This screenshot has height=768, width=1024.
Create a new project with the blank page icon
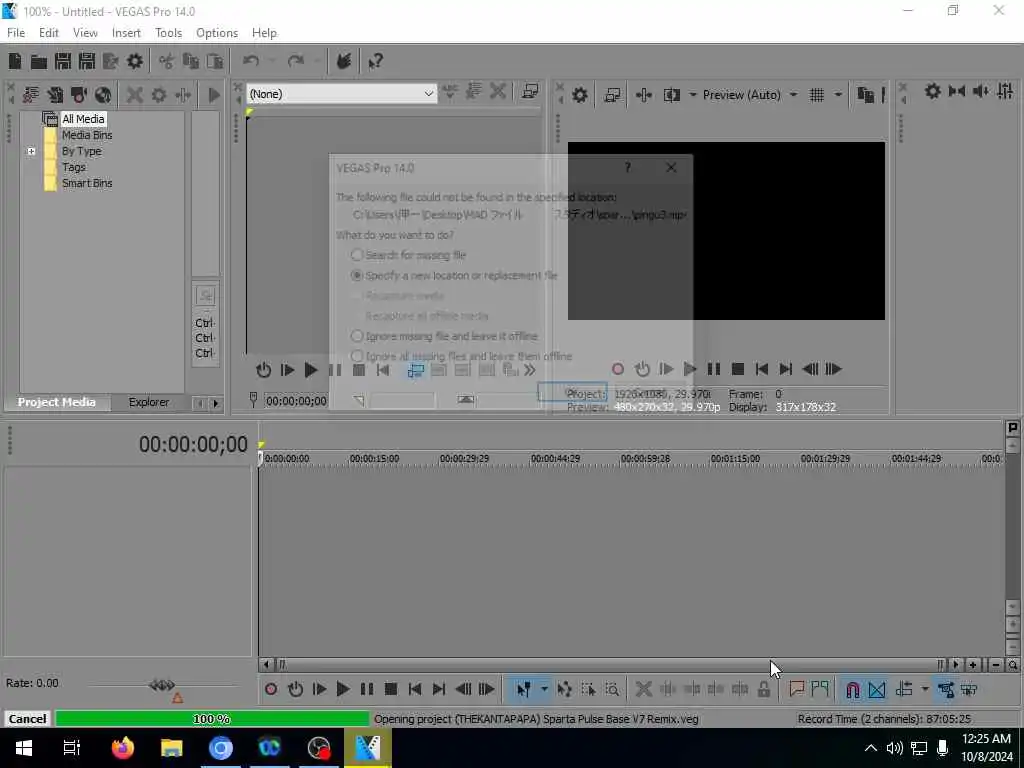tap(14, 61)
